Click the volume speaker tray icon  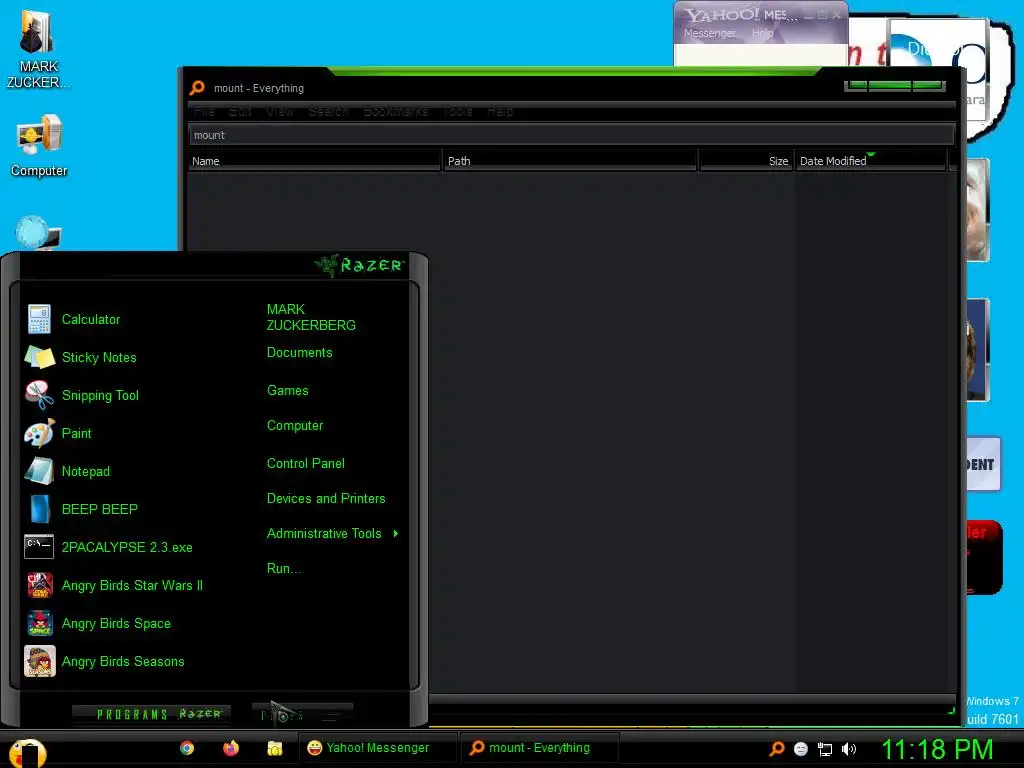pyautogui.click(x=849, y=749)
